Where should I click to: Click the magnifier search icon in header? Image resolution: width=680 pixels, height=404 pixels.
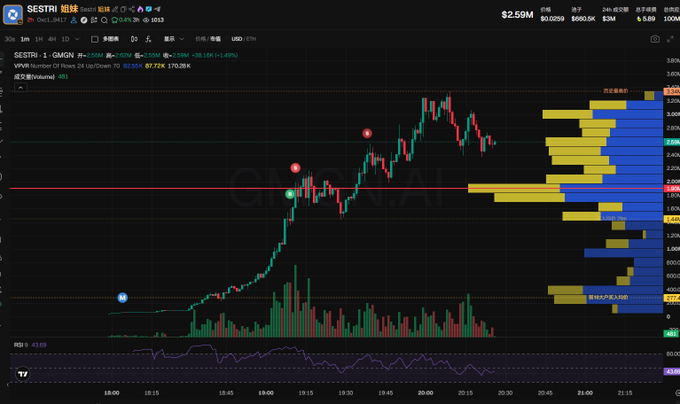pyautogui.click(x=104, y=20)
